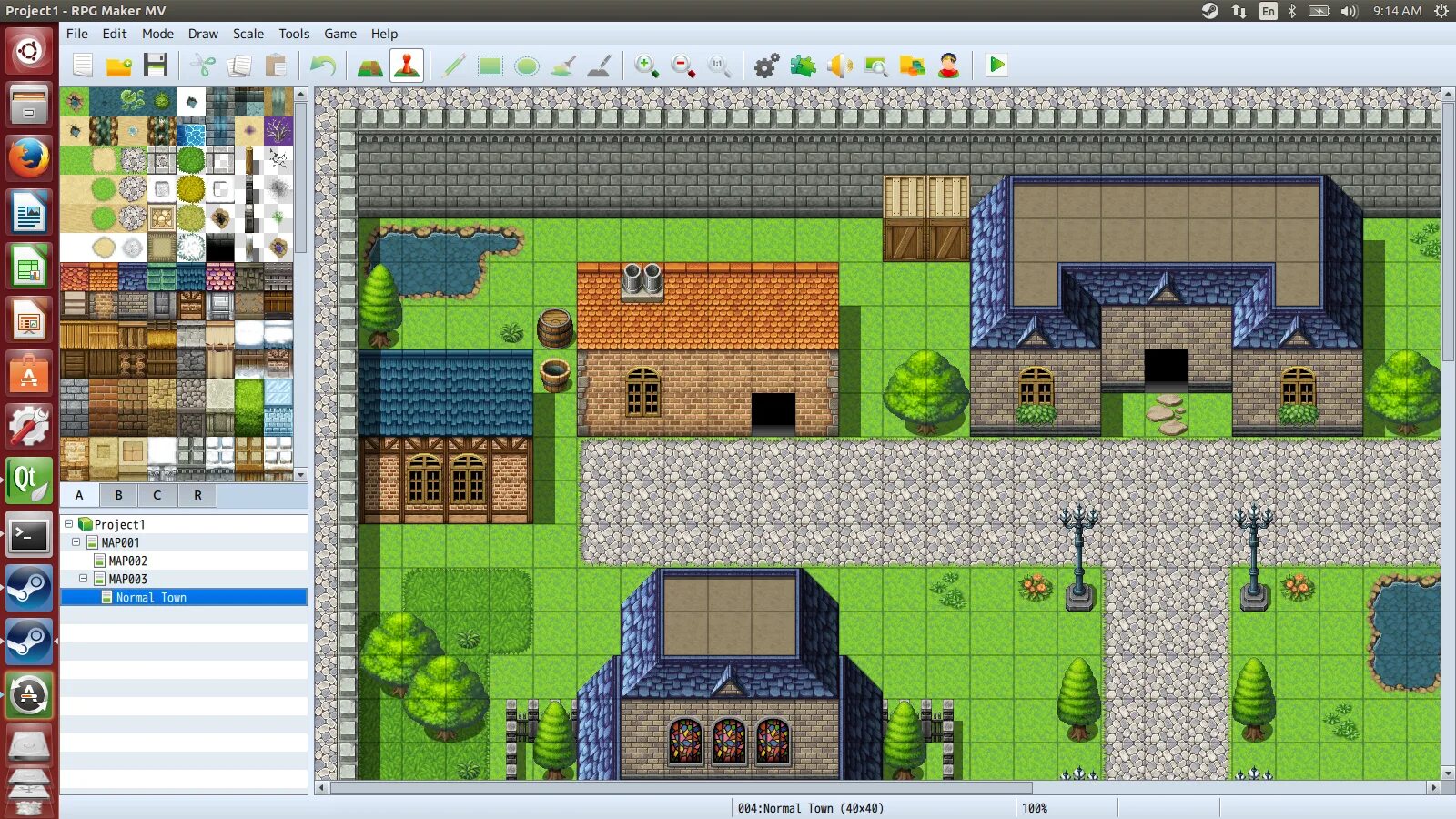Paste using the clipboard toolbar icon
Viewport: 1456px width, 819px height.
click(x=276, y=66)
